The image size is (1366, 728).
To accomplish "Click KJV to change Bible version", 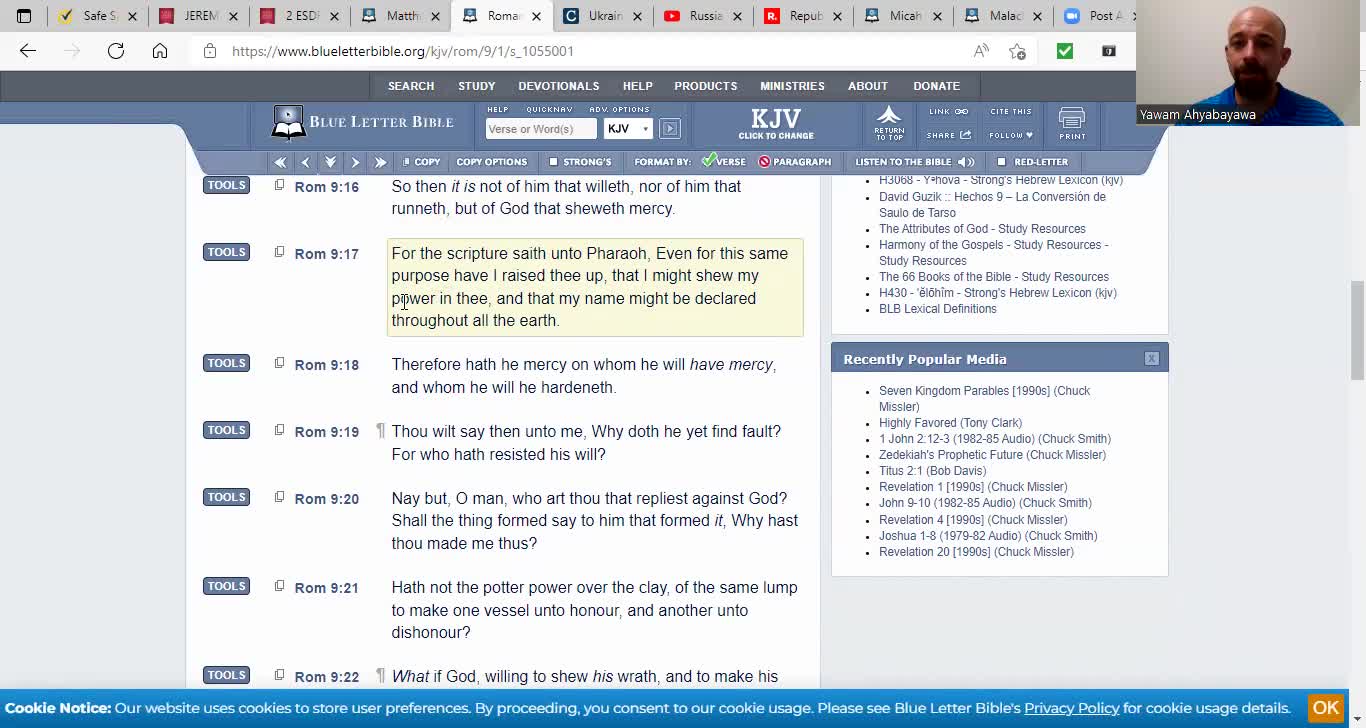I will tap(776, 124).
